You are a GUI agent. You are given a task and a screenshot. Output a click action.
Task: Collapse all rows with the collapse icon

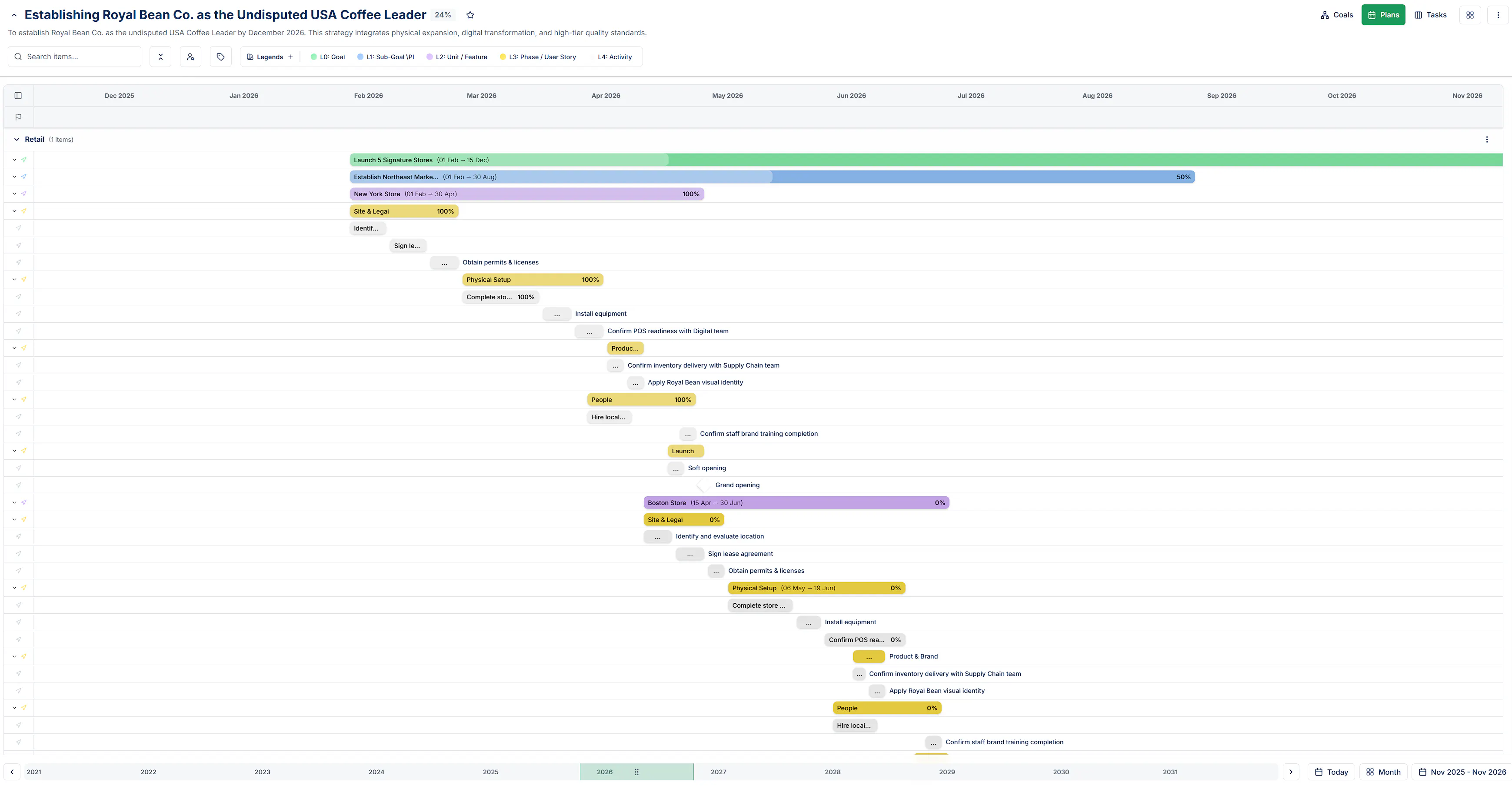point(160,57)
